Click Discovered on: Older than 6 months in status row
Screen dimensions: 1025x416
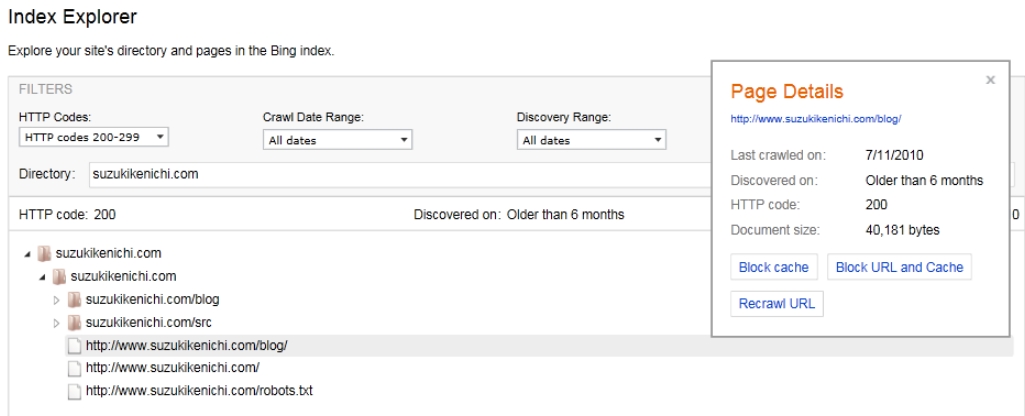[519, 215]
